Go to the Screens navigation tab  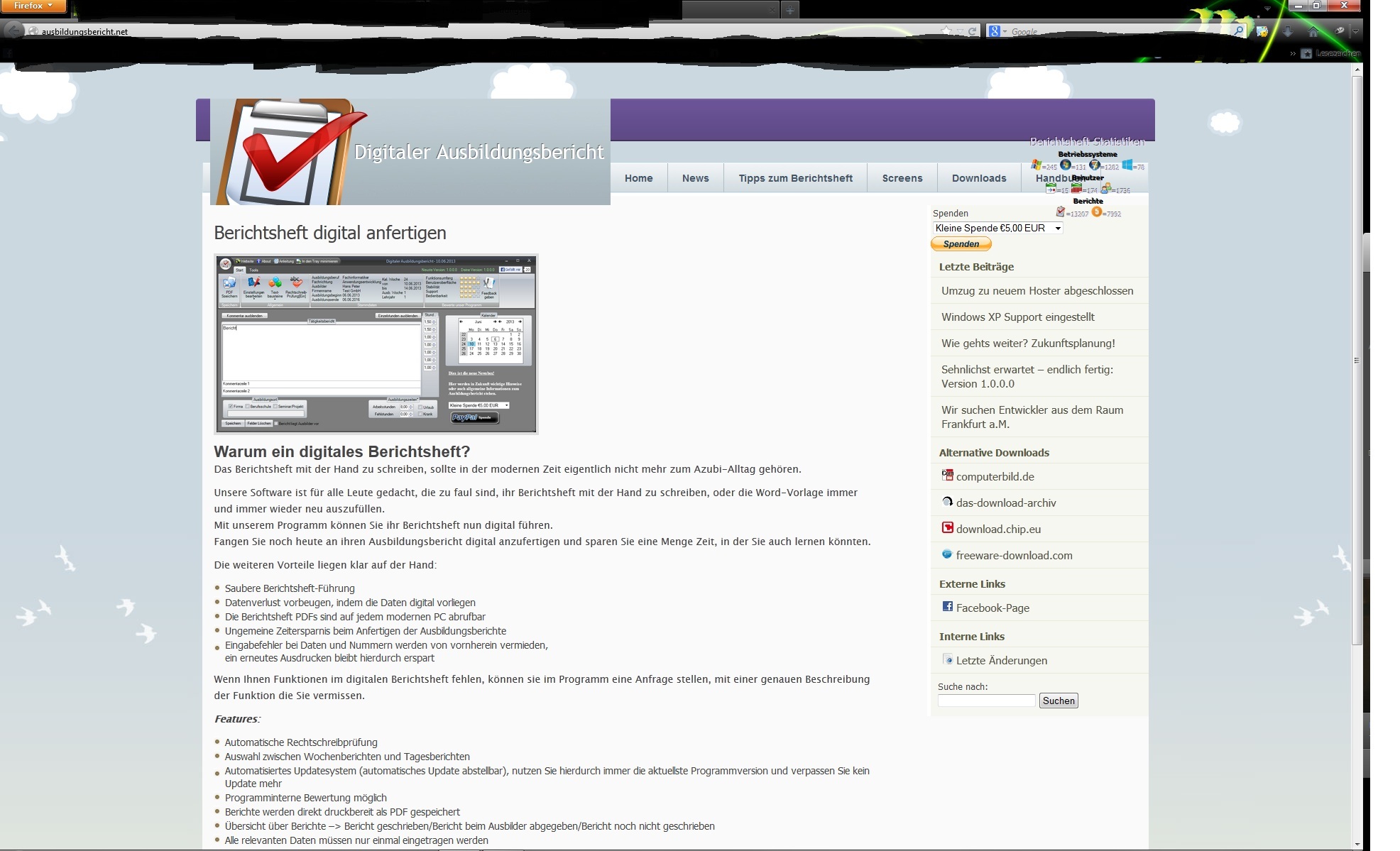(902, 178)
